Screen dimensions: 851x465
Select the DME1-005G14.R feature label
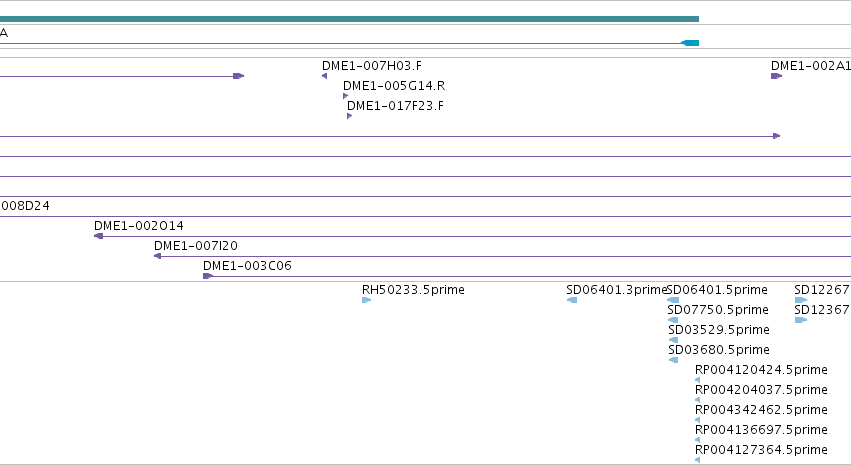394,86
